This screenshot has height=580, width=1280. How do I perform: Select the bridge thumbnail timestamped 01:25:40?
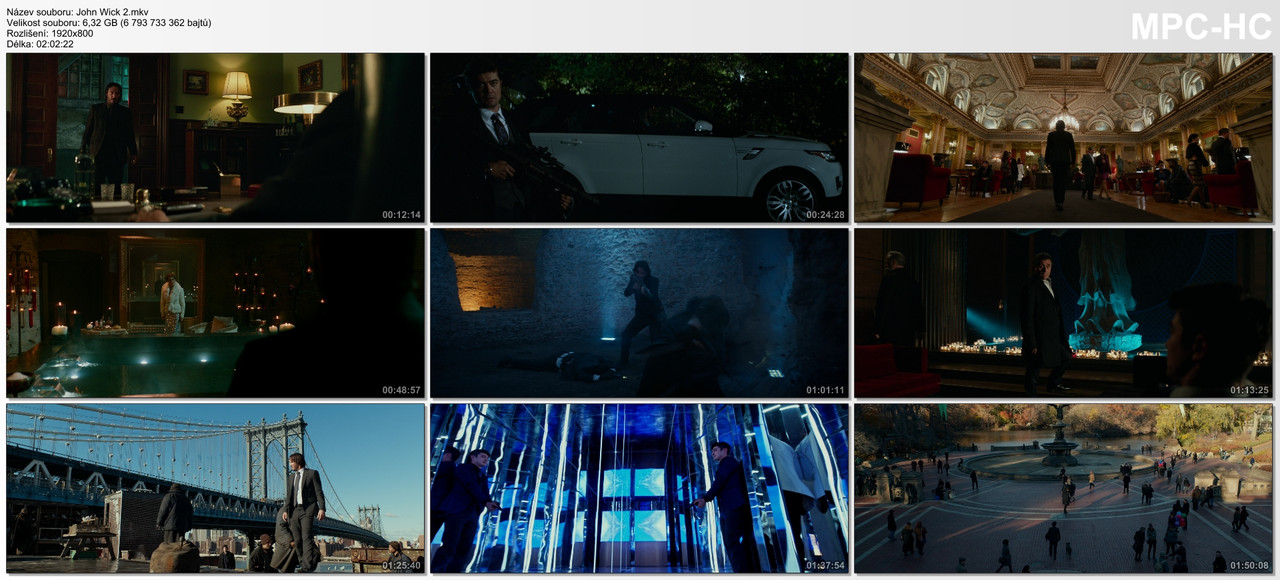pos(215,488)
